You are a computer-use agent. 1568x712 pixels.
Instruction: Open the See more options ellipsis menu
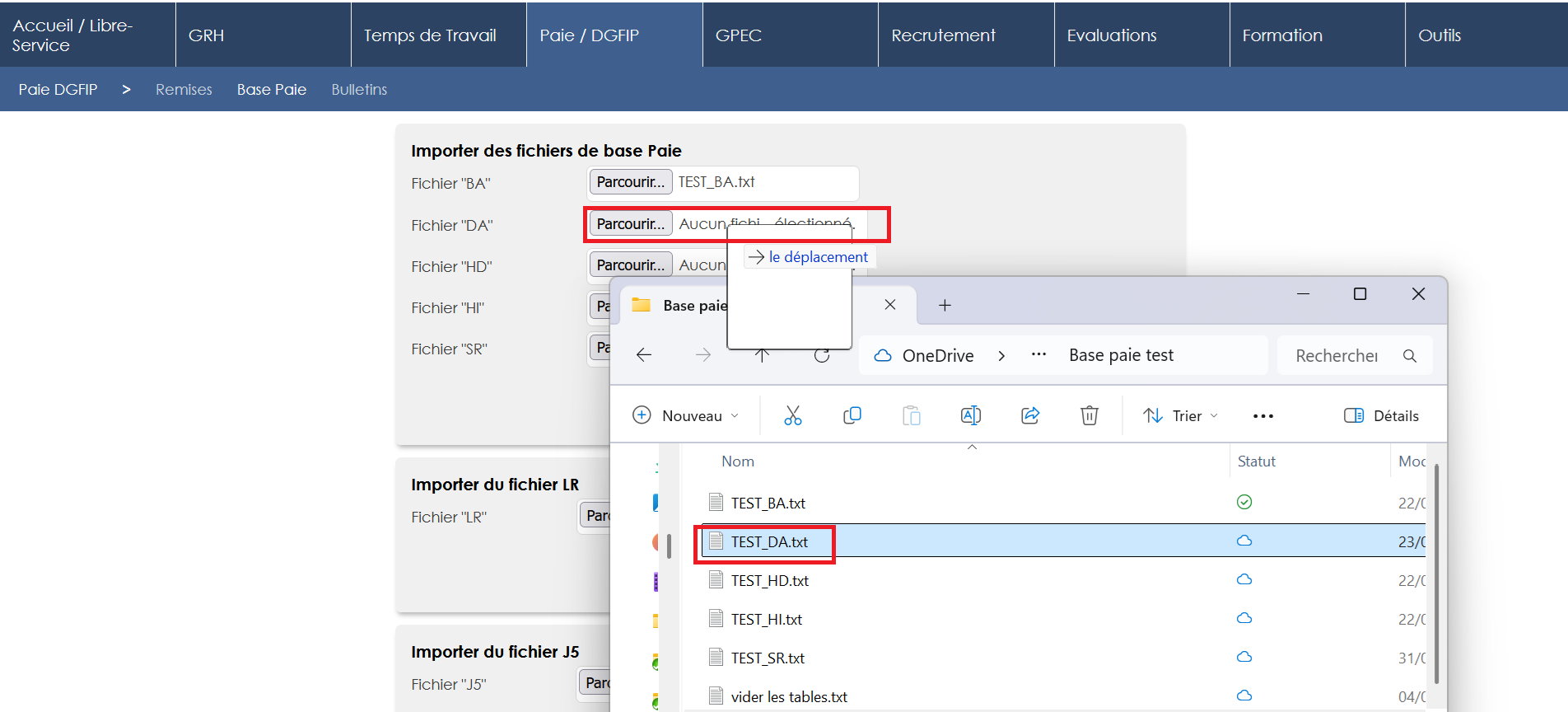[x=1262, y=416]
